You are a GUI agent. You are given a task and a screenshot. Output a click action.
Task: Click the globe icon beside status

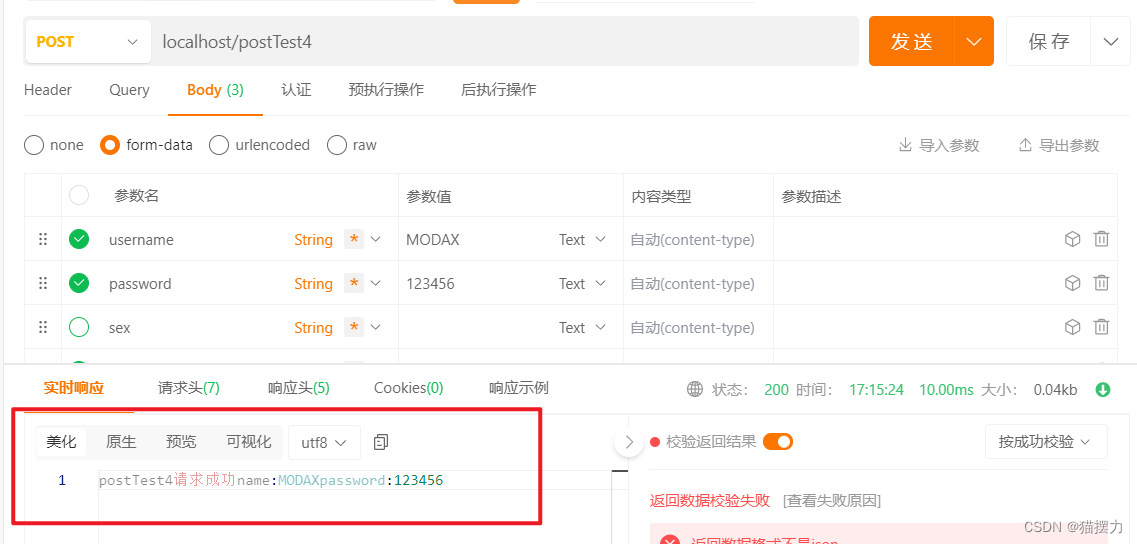click(695, 390)
